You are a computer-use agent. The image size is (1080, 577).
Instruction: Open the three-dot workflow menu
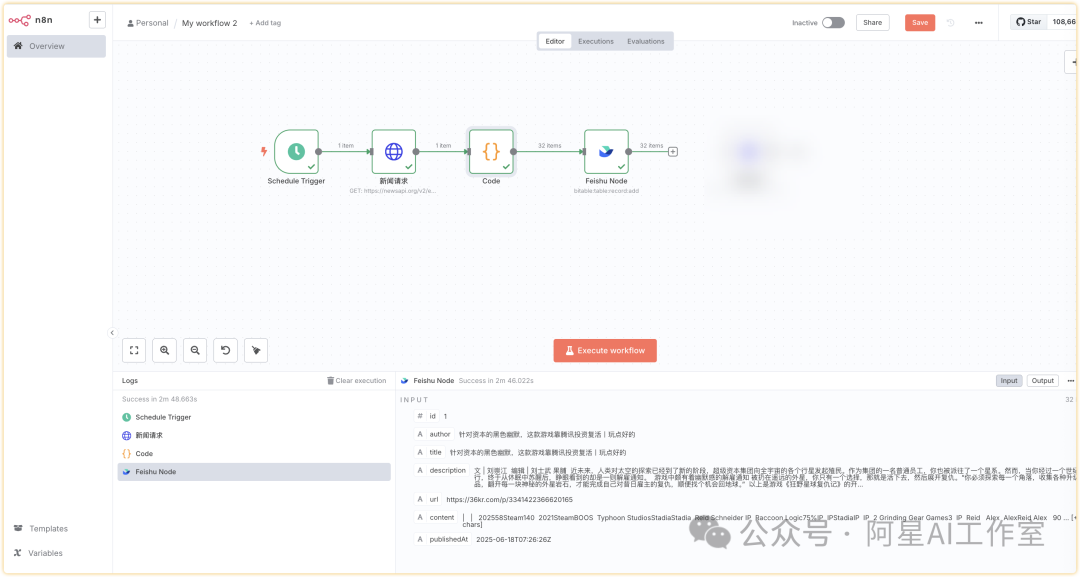pyautogui.click(x=979, y=23)
